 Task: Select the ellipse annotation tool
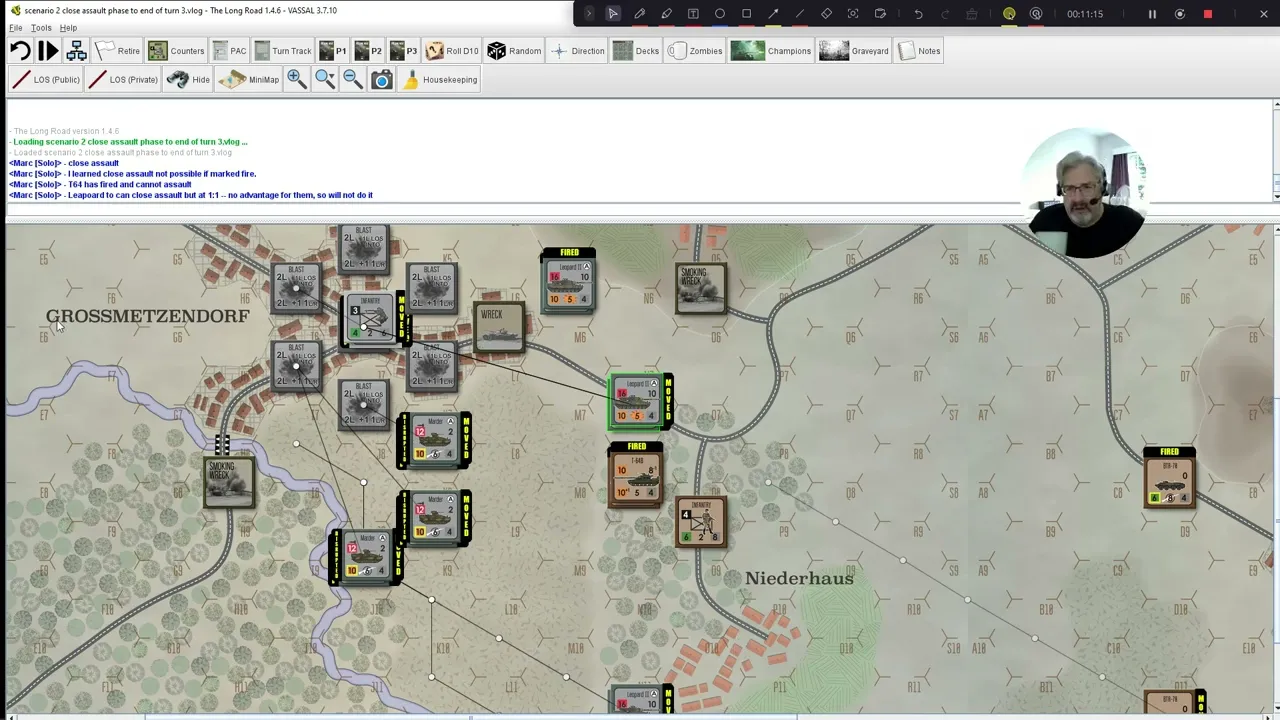(720, 14)
